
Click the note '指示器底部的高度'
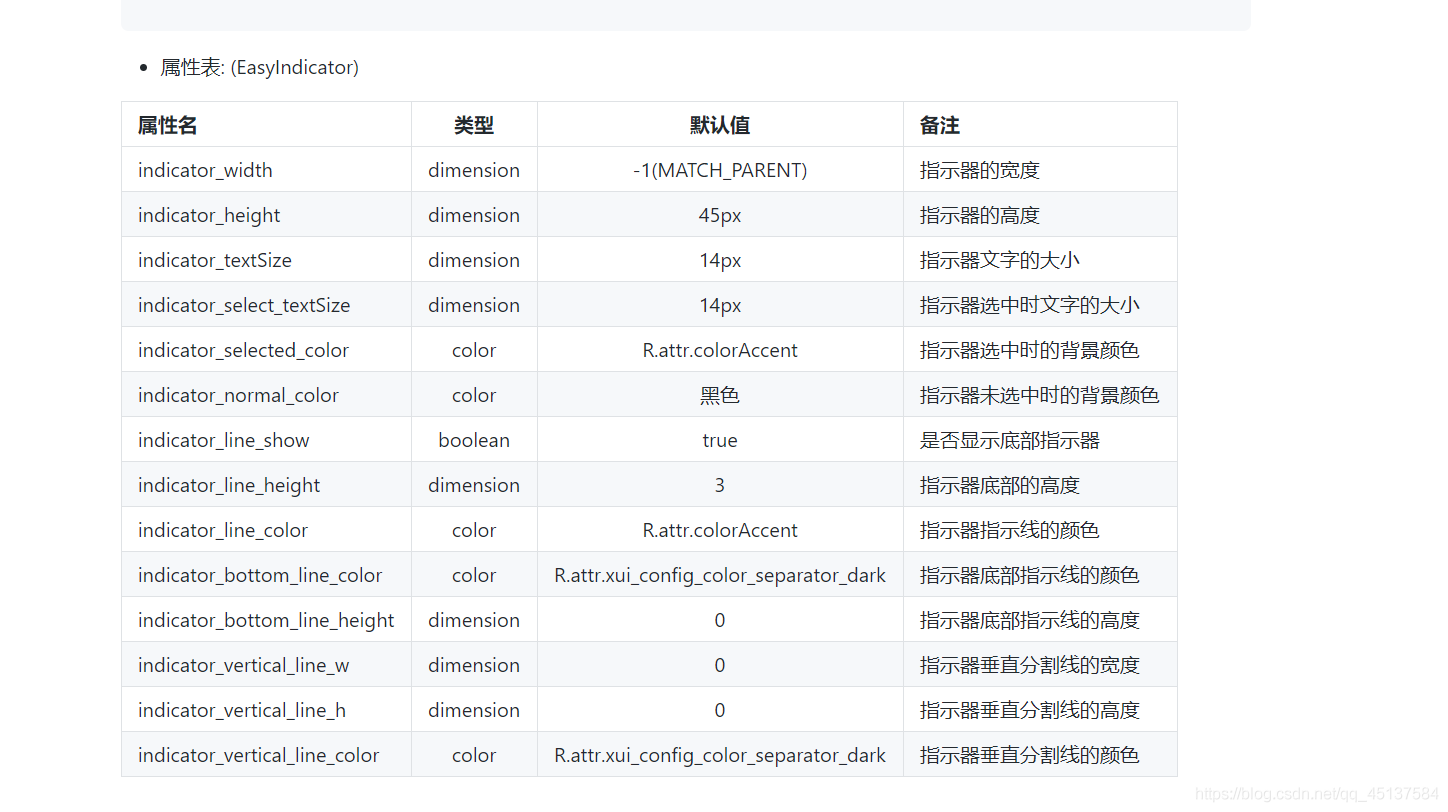pos(1000,485)
